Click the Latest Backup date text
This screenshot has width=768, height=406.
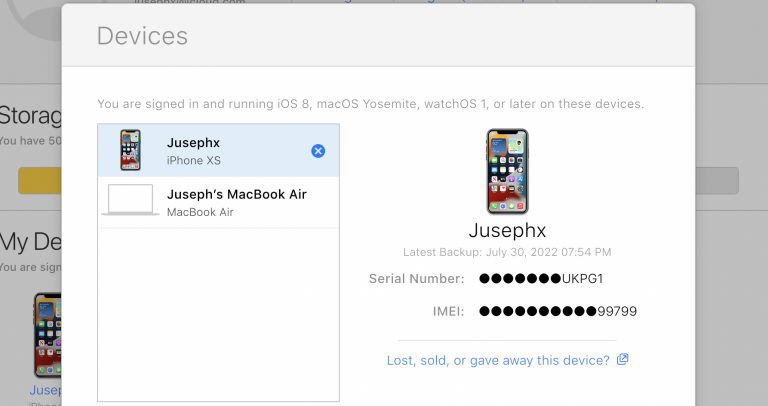(x=506, y=251)
